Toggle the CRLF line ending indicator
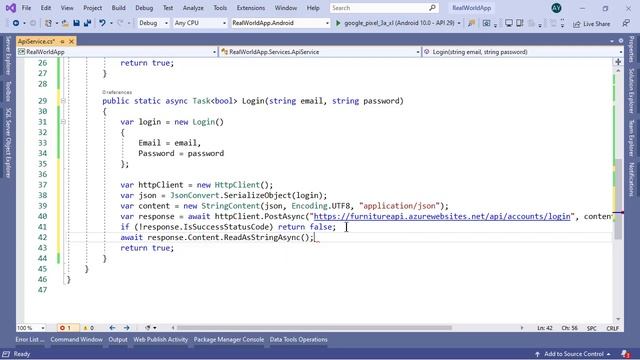The image size is (640, 360). [612, 328]
